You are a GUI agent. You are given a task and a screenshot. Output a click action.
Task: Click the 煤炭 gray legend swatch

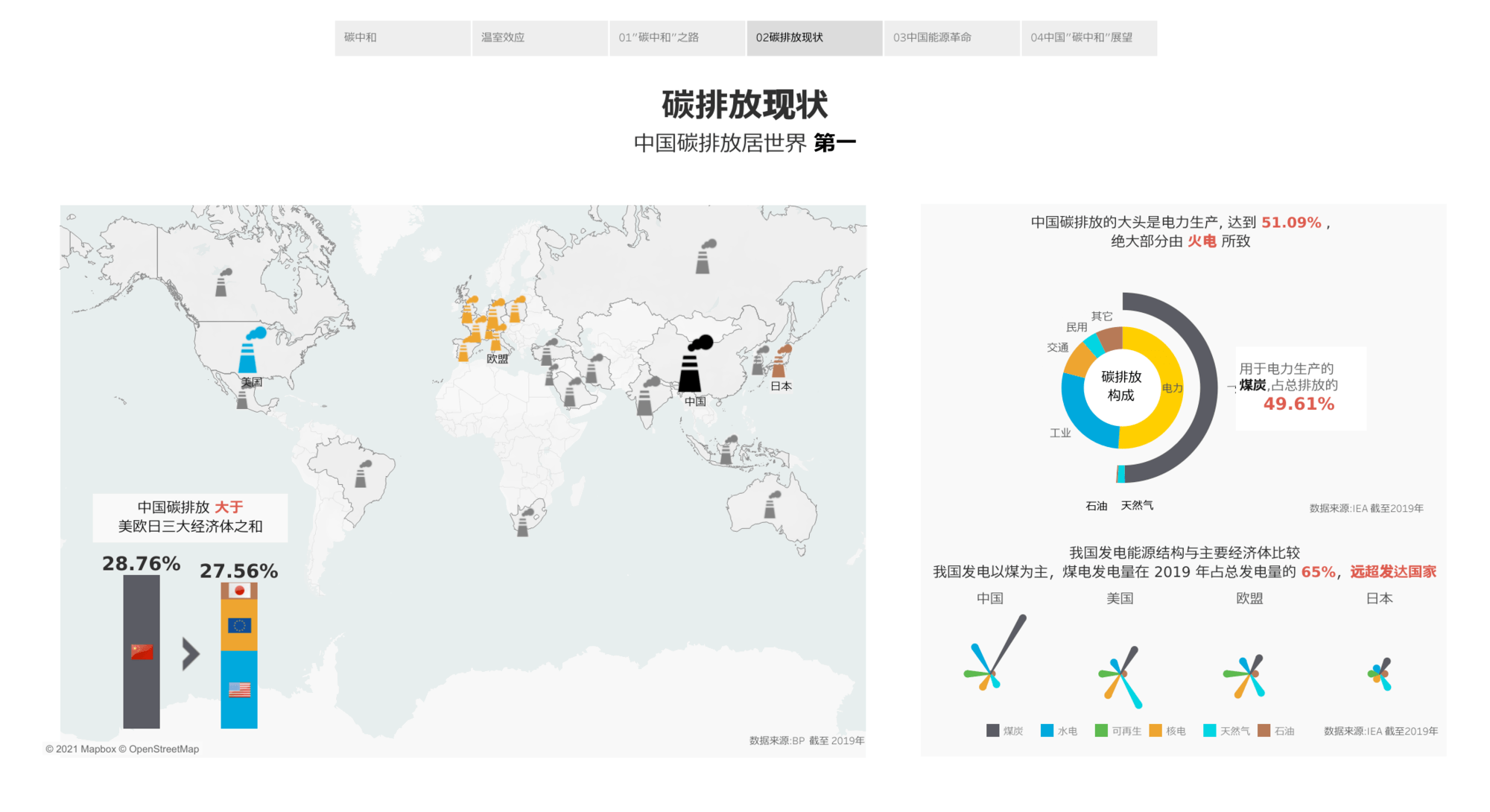pyautogui.click(x=992, y=731)
